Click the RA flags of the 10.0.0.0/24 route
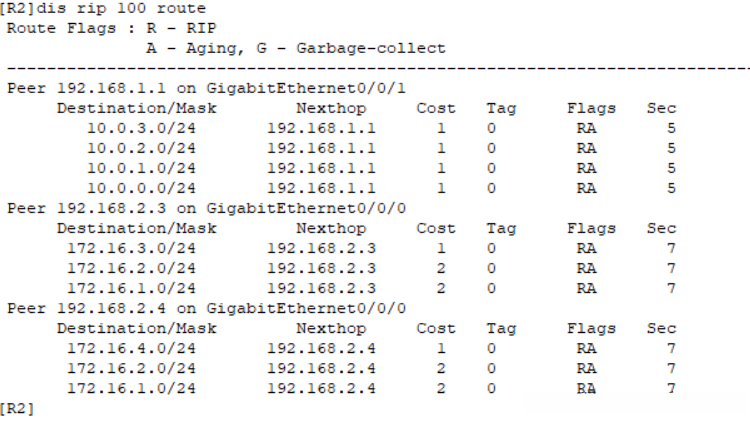Screen dimensions: 750x422 [x=587, y=188]
